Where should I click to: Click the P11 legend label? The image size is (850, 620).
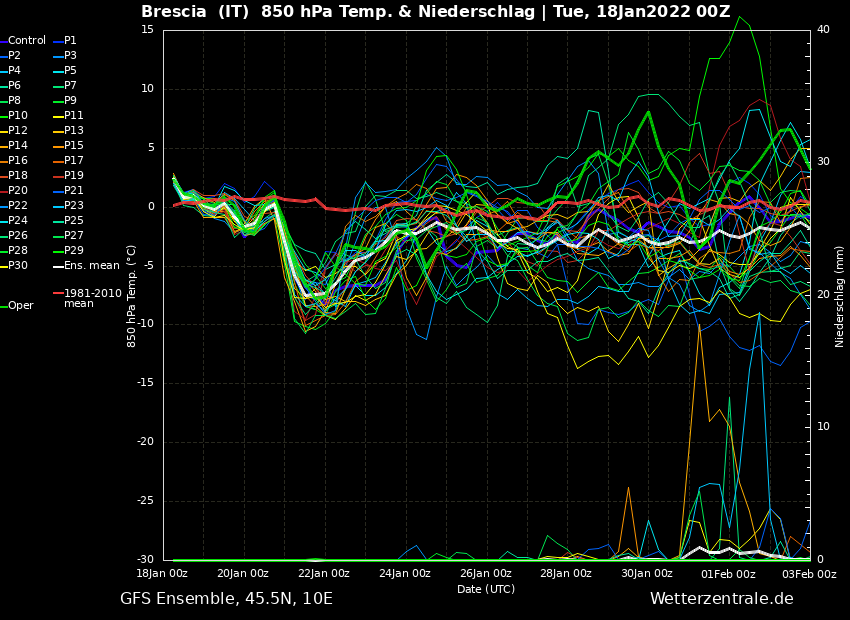(x=74, y=116)
